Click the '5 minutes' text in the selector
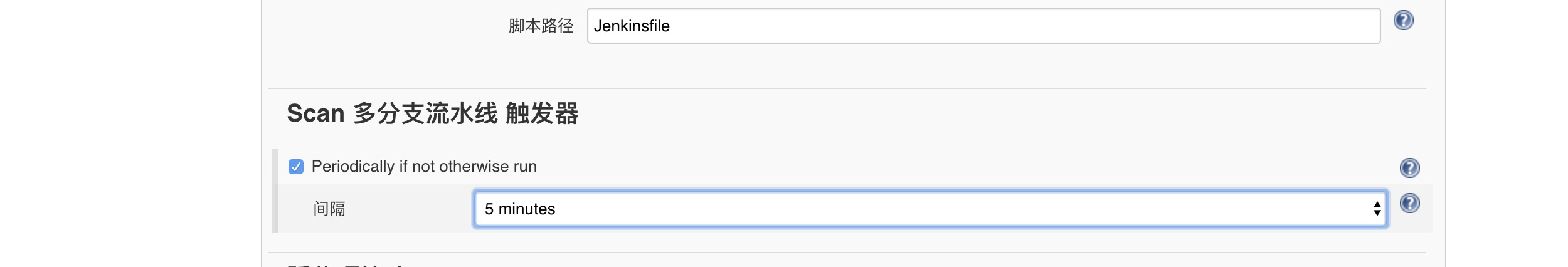This screenshot has height=267, width=1568. click(520, 209)
